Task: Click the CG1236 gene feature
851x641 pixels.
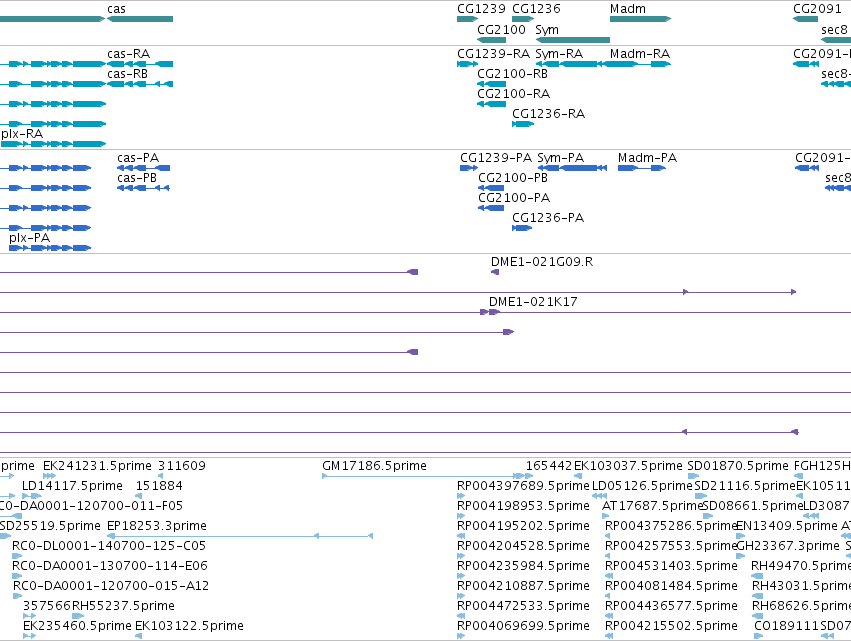Action: [x=523, y=19]
